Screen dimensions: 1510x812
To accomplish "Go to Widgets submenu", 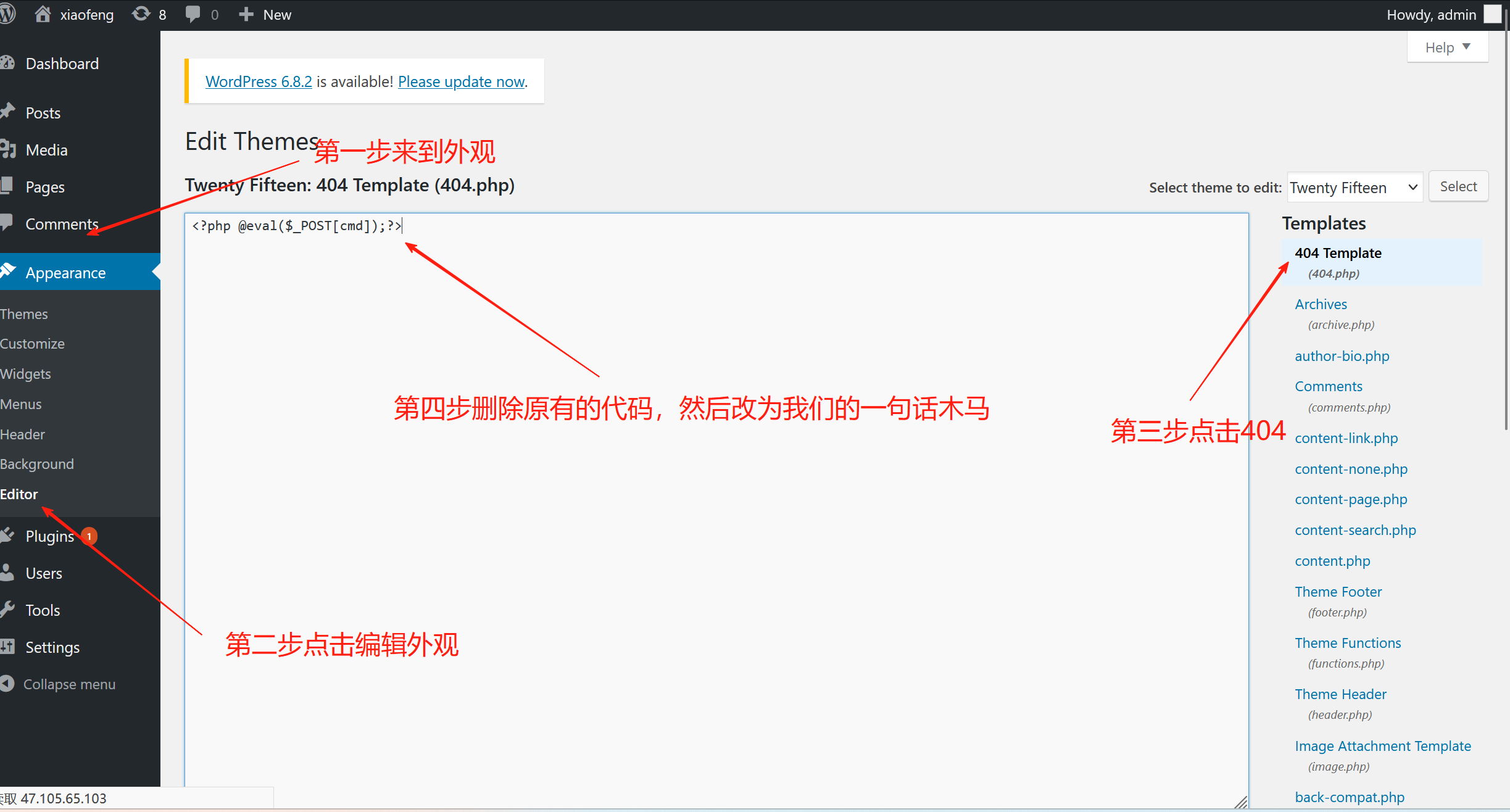I will coord(25,374).
